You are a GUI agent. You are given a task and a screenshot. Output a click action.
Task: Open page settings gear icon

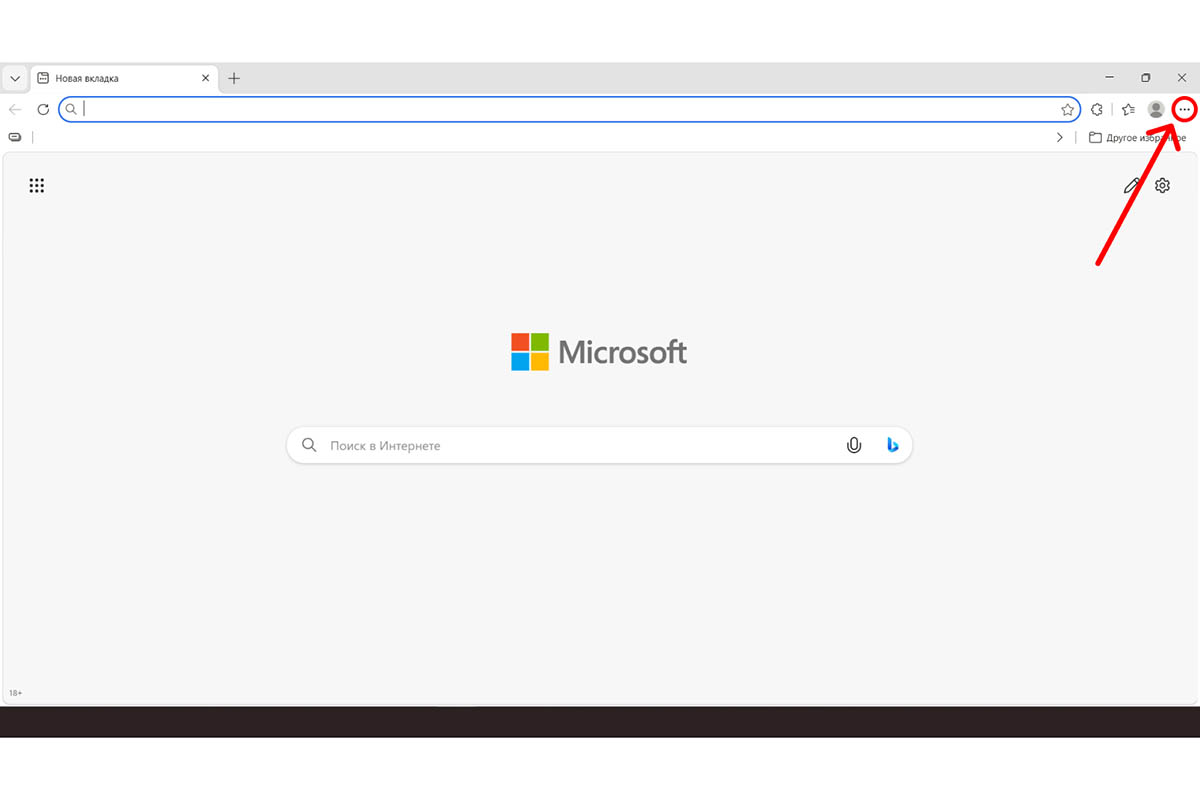1162,185
